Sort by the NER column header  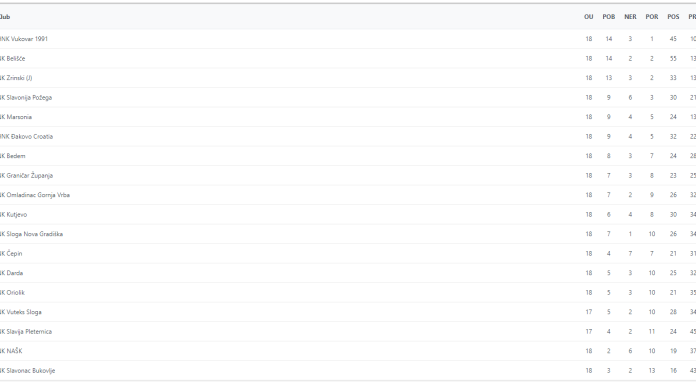(630, 17)
